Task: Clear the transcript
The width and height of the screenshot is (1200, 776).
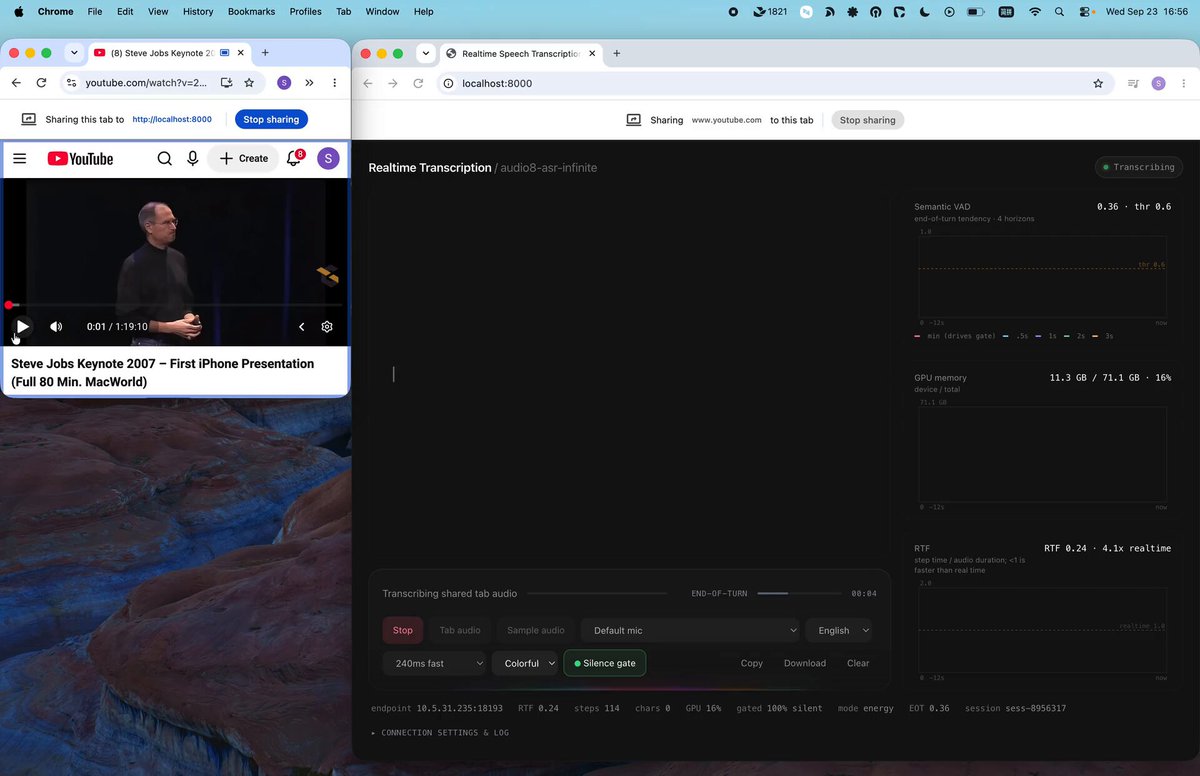Action: pyautogui.click(x=858, y=663)
